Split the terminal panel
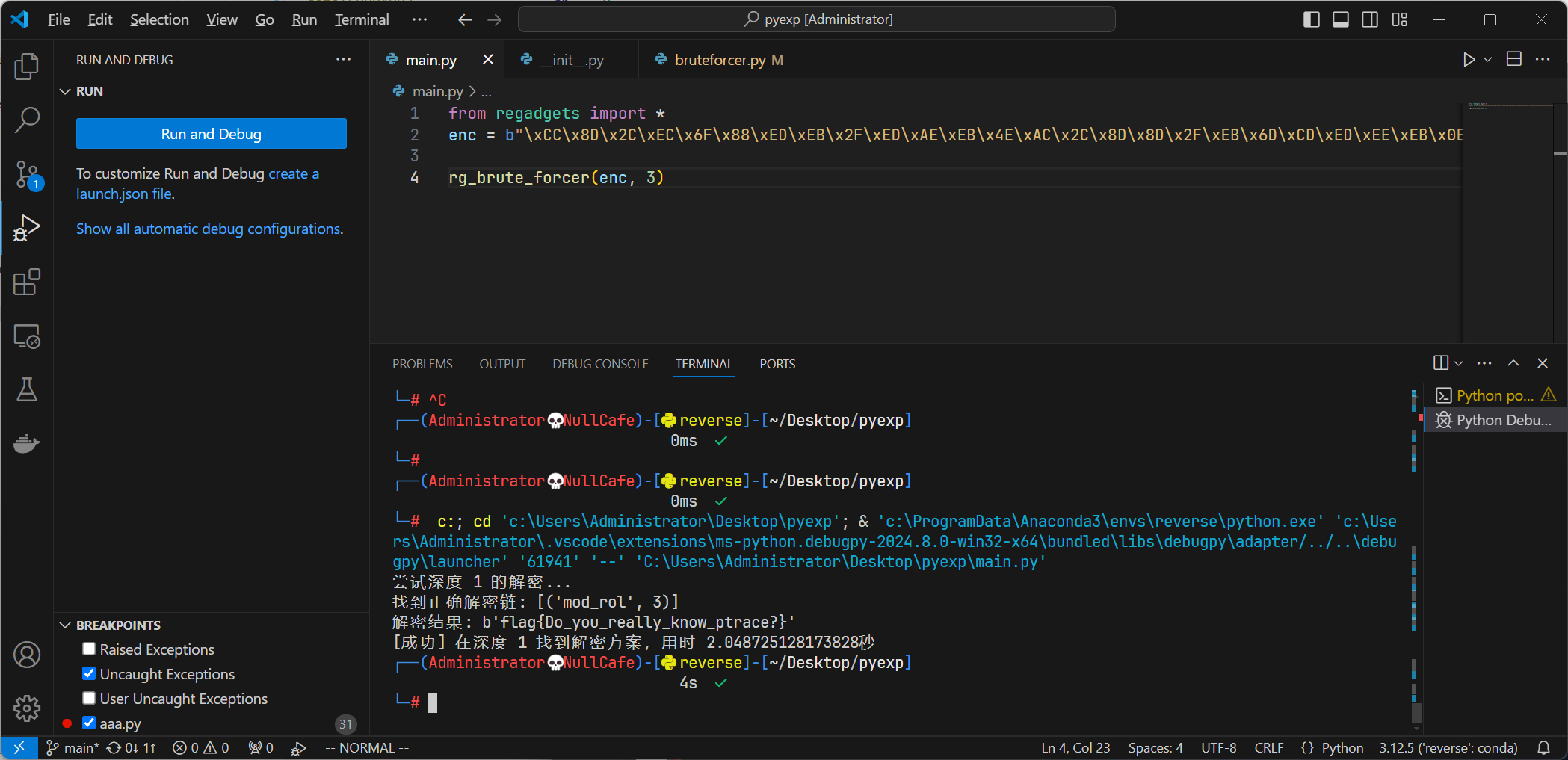 click(x=1440, y=363)
